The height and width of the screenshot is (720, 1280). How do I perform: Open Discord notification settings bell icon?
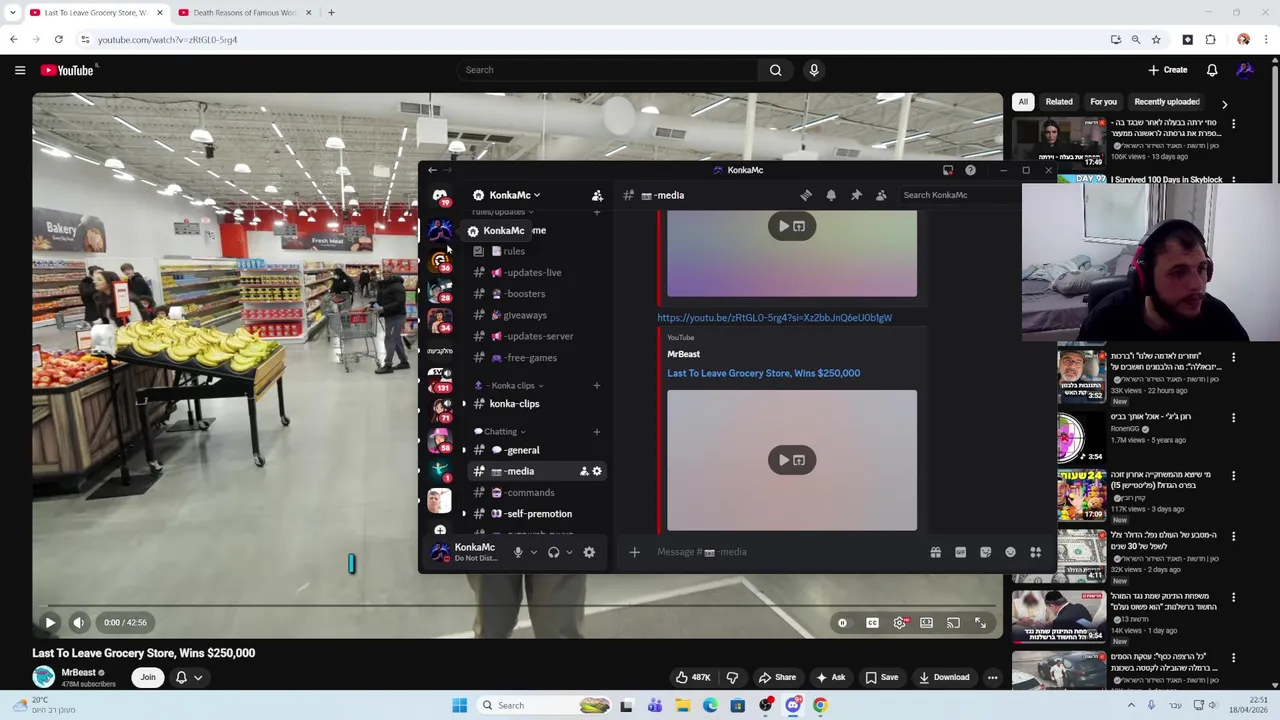coord(831,195)
